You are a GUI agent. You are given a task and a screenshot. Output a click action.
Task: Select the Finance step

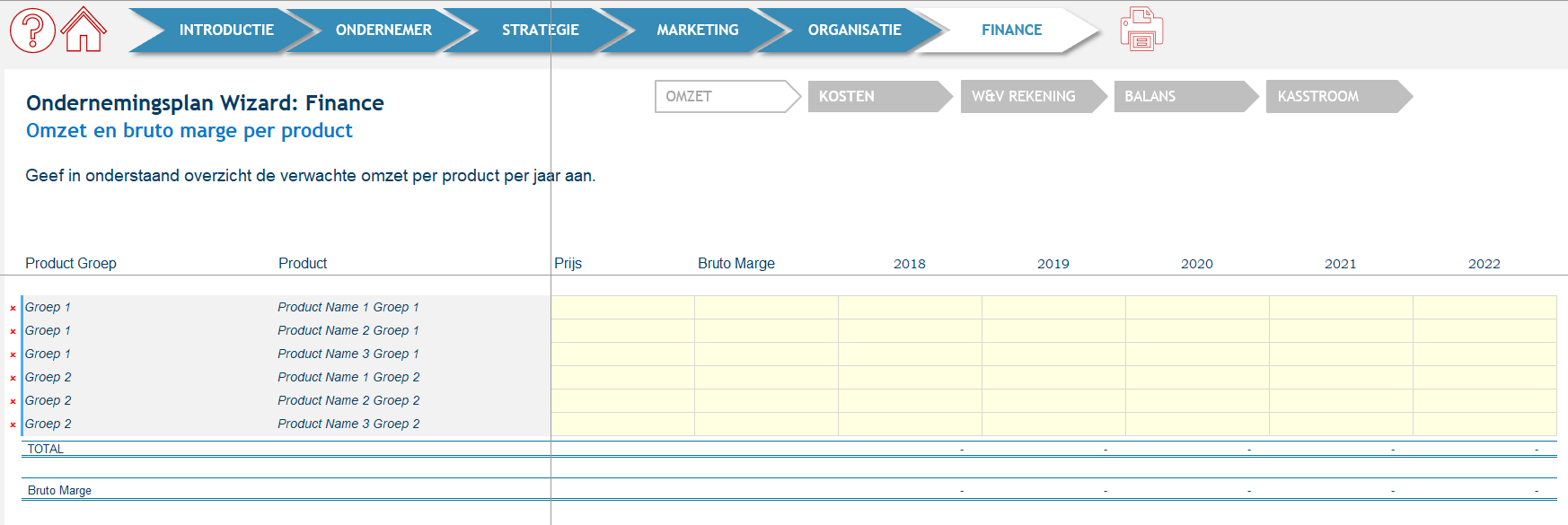[x=1011, y=30]
